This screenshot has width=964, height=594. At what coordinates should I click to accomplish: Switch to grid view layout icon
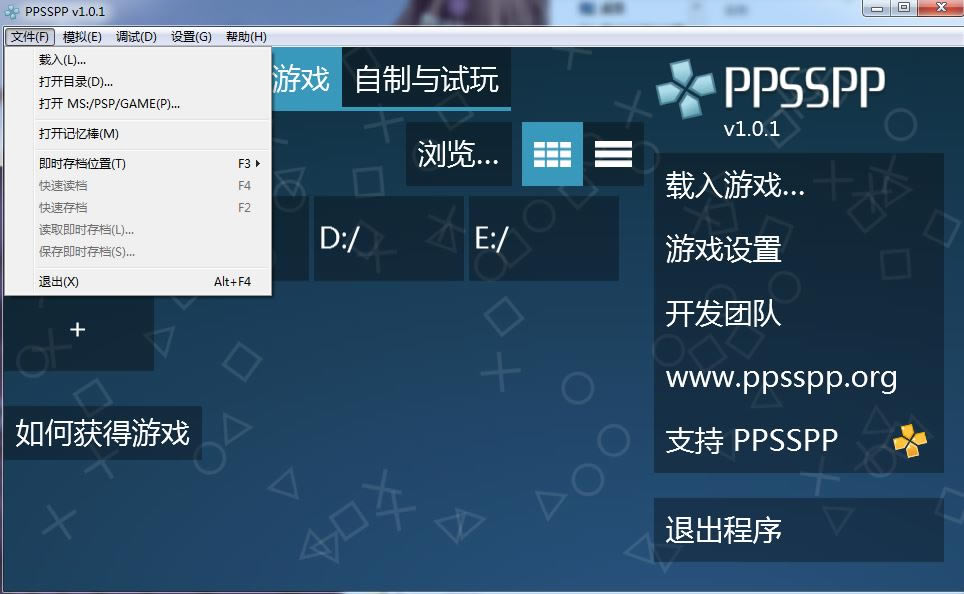point(552,154)
